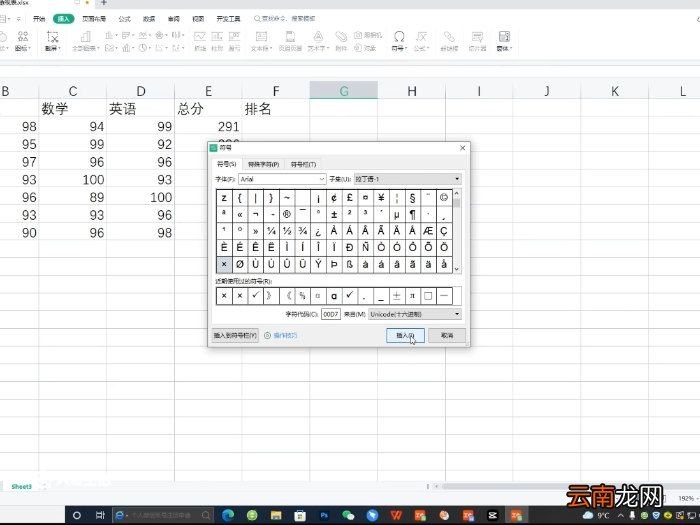The width and height of the screenshot is (700, 525).
Task: Open the 全部图表 all charts icon
Action: pos(85,37)
